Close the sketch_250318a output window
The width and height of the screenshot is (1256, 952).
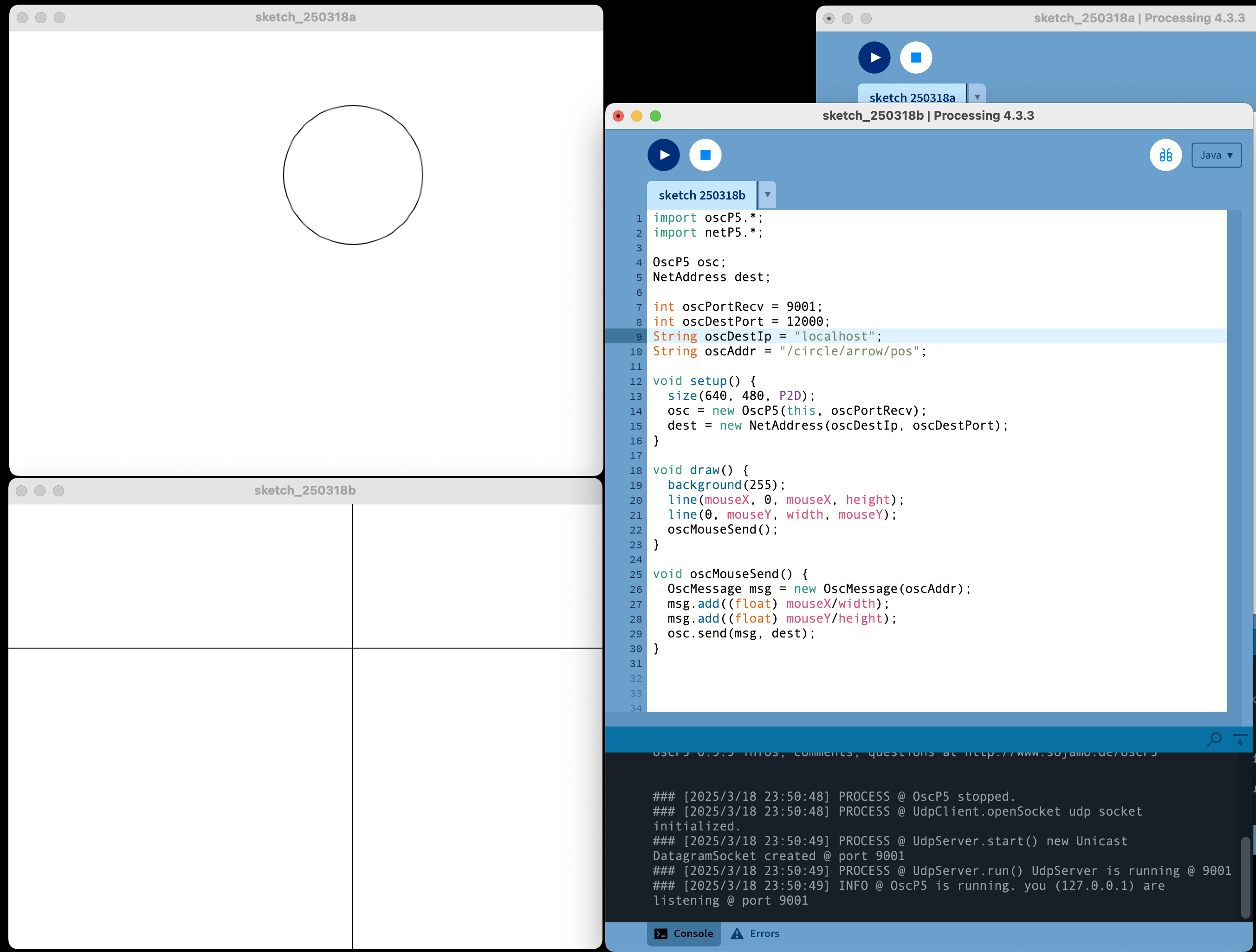[x=22, y=18]
